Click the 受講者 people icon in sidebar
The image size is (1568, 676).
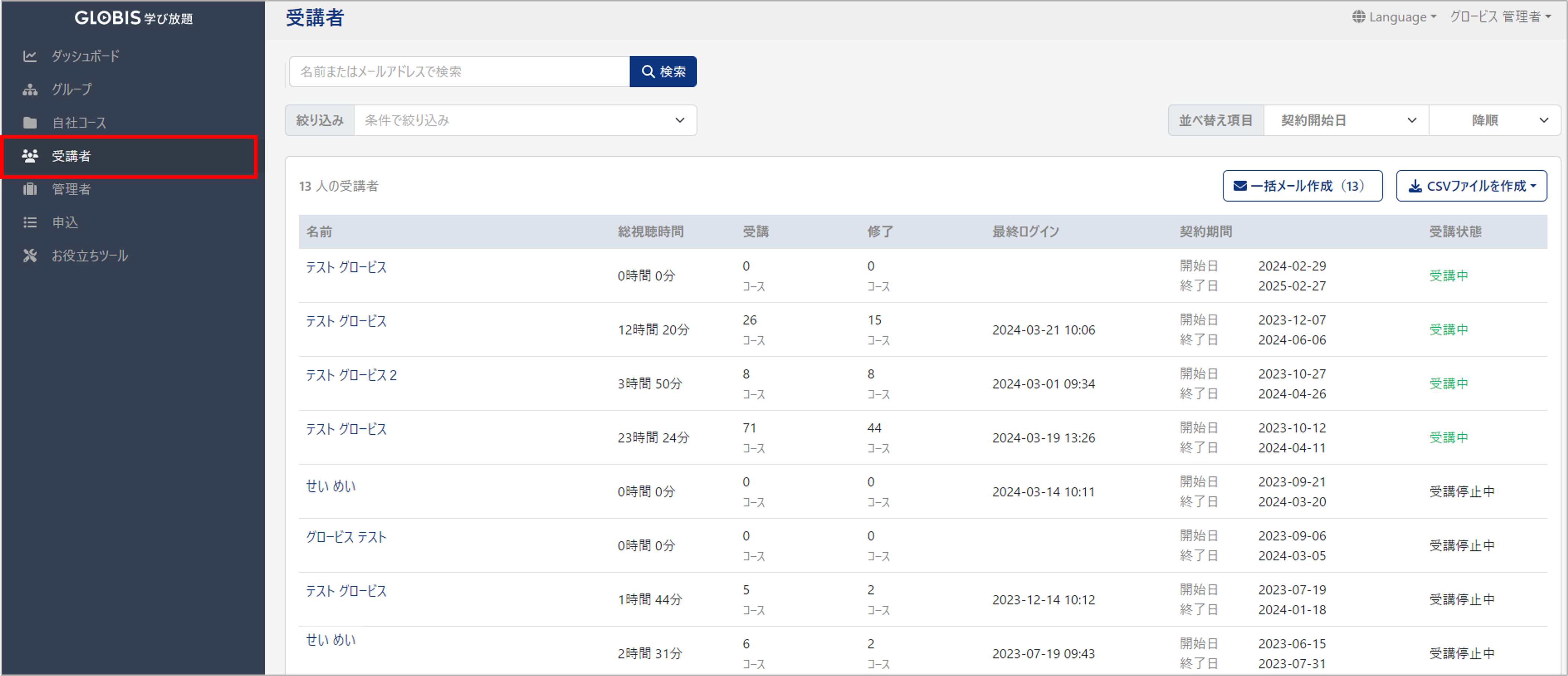[x=30, y=156]
